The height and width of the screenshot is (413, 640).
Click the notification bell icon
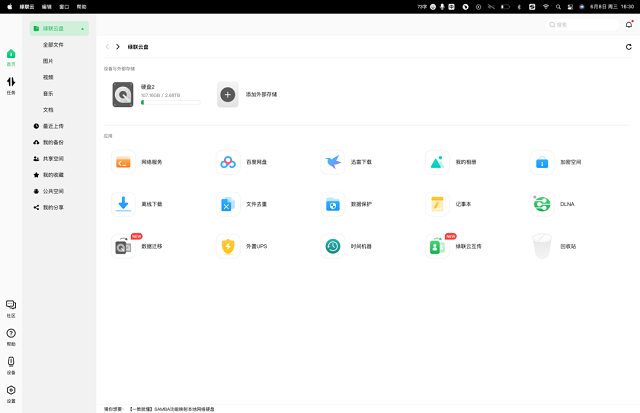pyautogui.click(x=628, y=24)
